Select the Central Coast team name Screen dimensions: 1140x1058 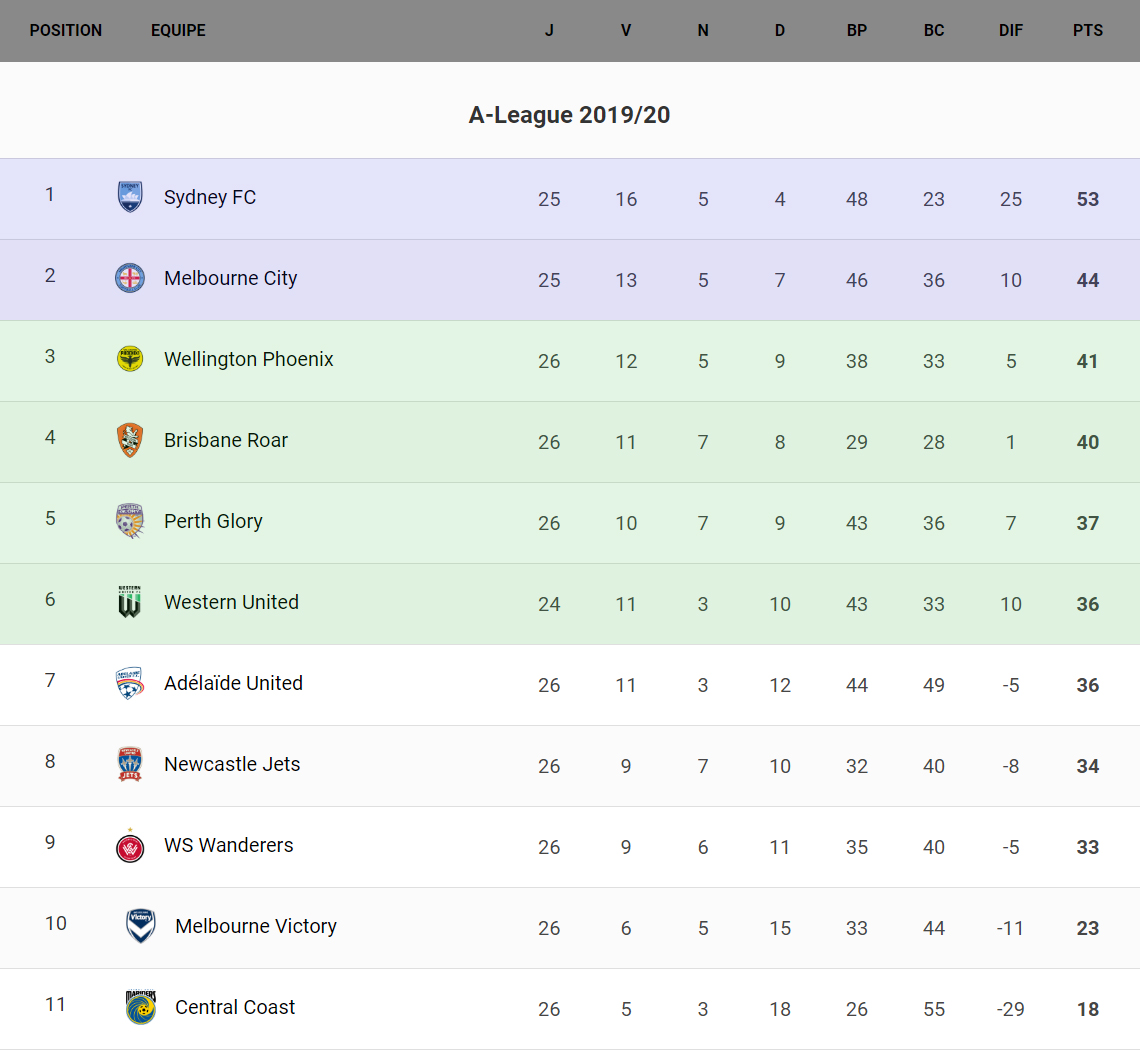click(x=235, y=1007)
